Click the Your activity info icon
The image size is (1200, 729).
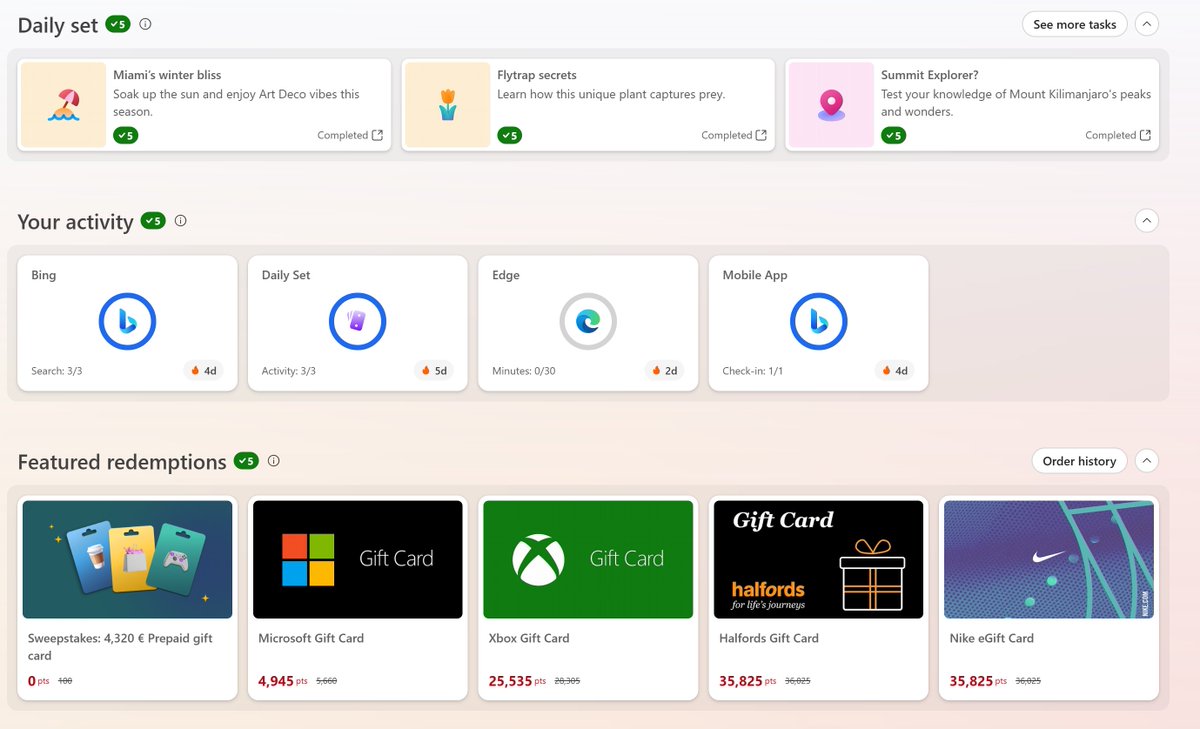click(181, 221)
